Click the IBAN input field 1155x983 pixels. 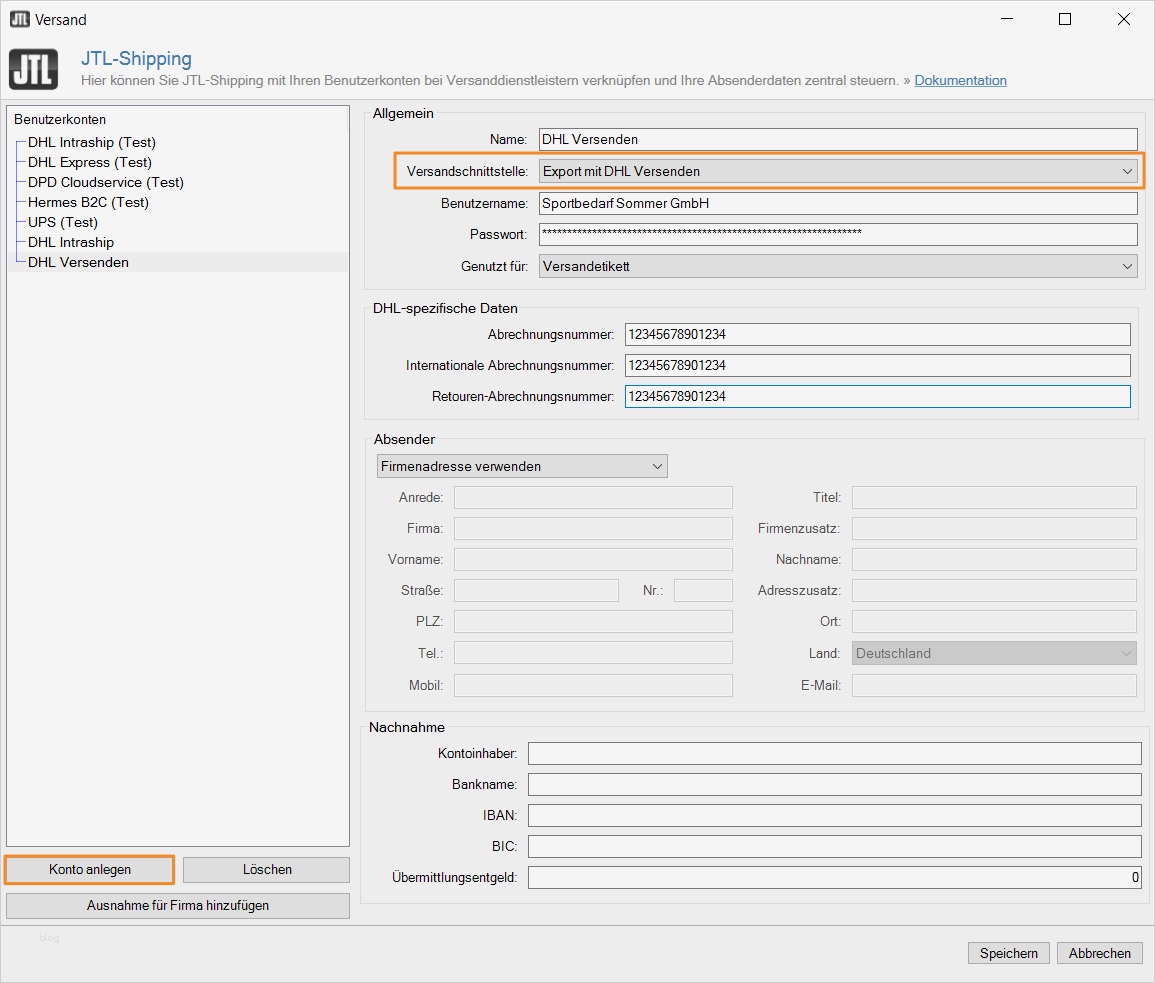(x=834, y=815)
